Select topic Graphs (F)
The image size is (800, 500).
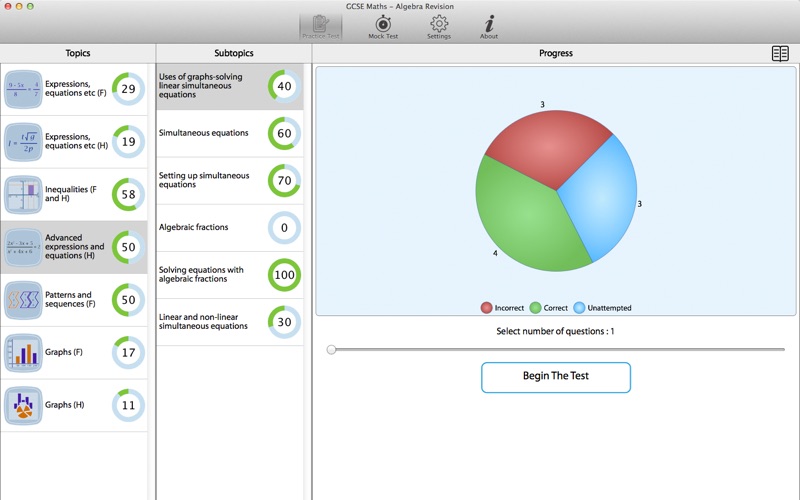(x=74, y=353)
